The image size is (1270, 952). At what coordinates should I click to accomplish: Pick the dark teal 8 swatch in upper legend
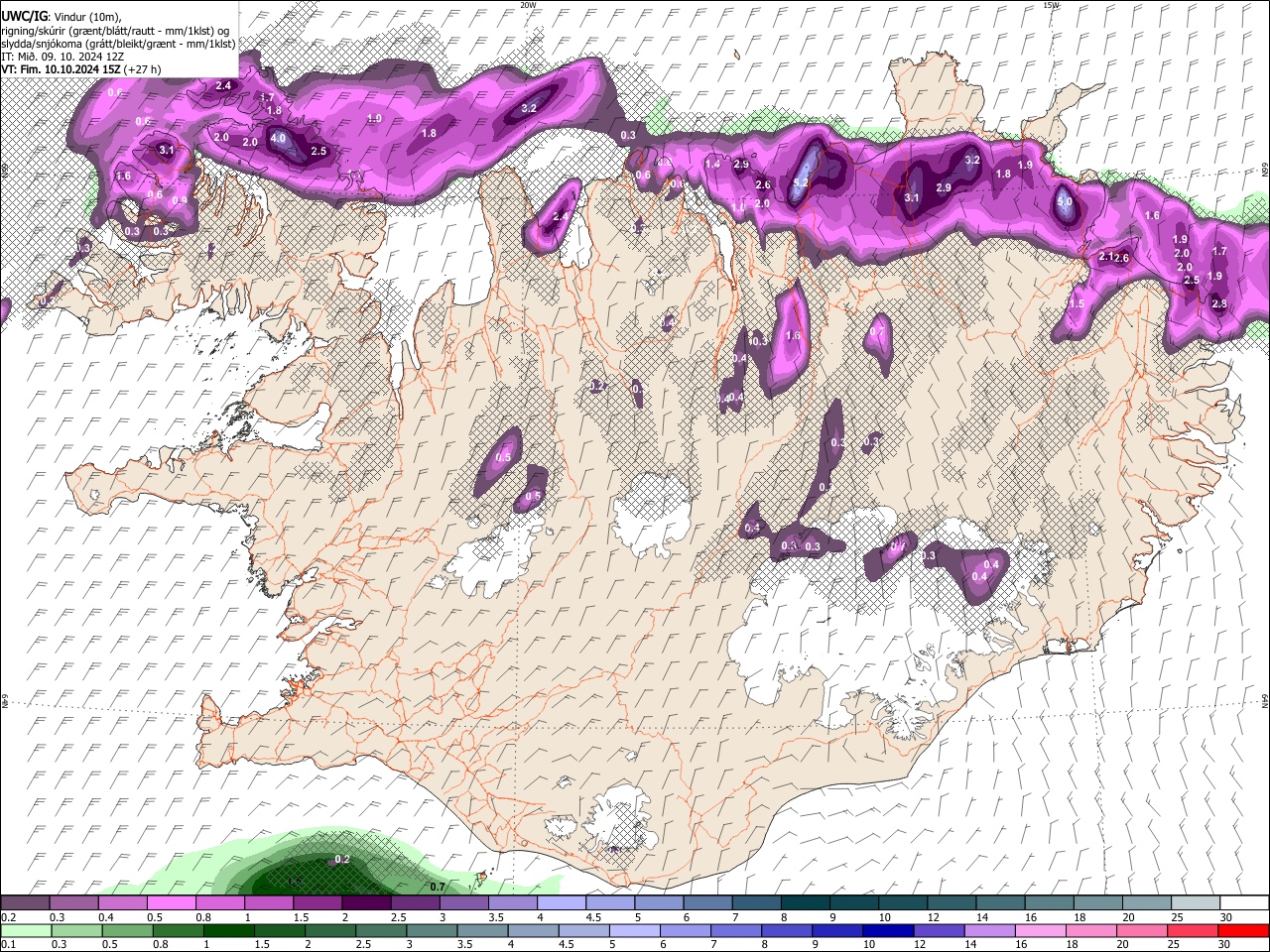[806, 902]
